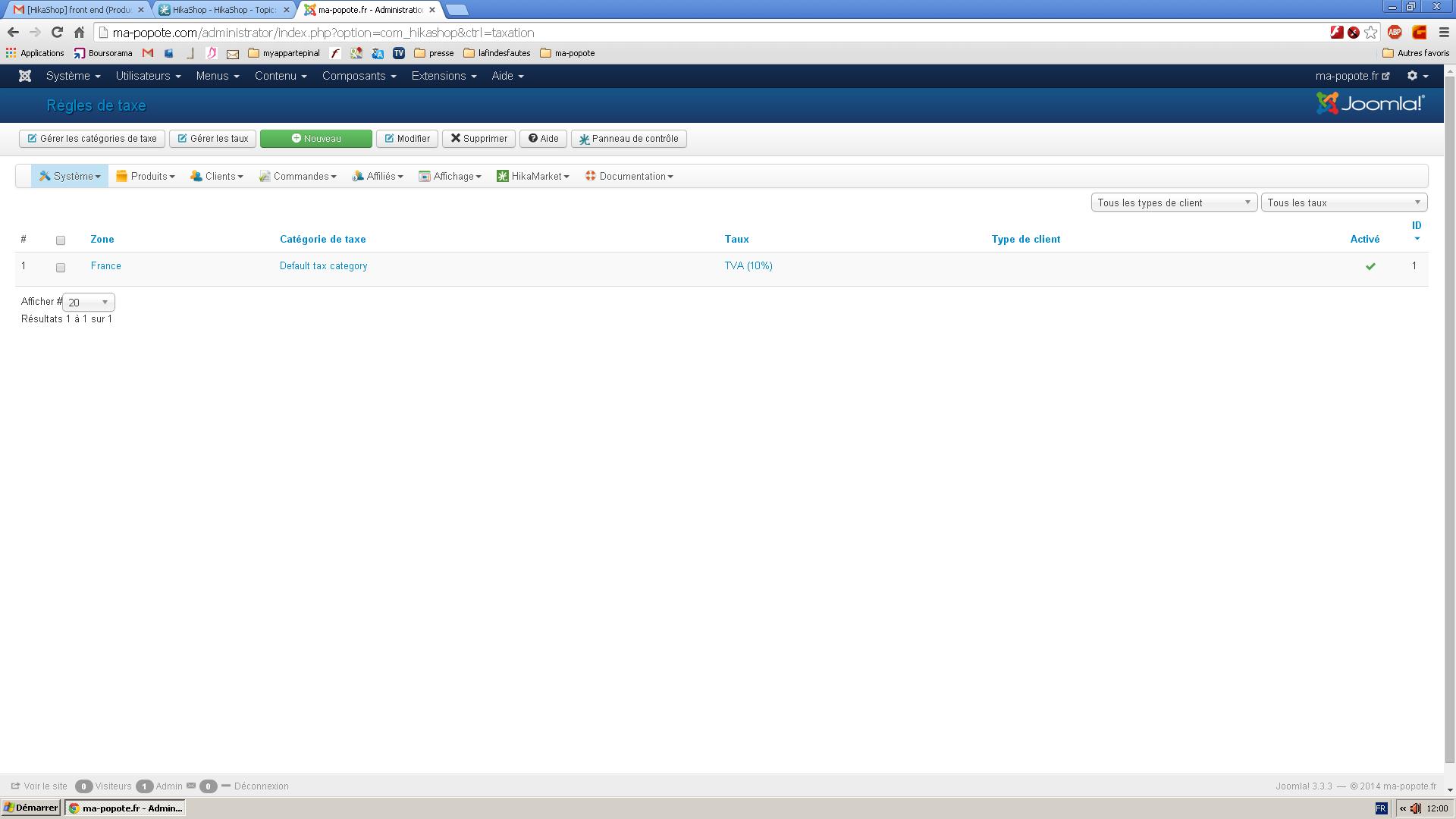
Task: Open the Default tax category link
Action: coord(323,266)
